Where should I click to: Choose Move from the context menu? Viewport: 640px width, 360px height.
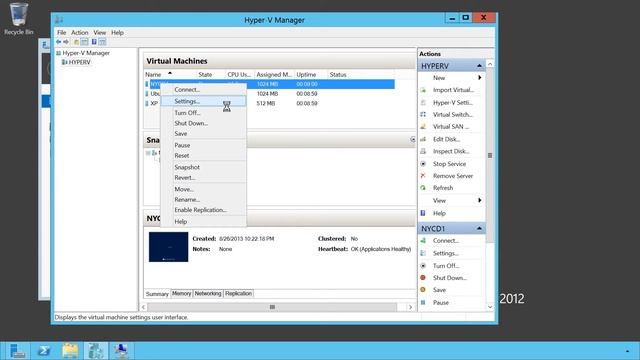pyautogui.click(x=203, y=189)
